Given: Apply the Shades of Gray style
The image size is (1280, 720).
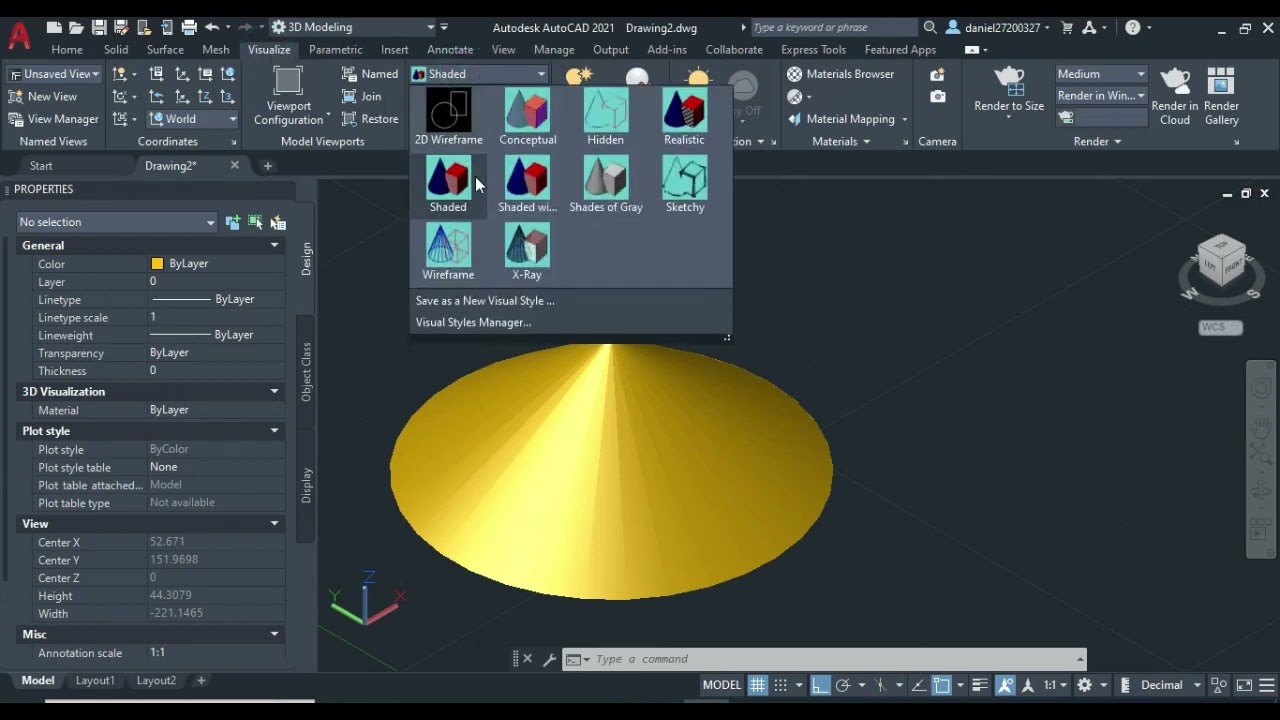Looking at the screenshot, I should pos(605,184).
